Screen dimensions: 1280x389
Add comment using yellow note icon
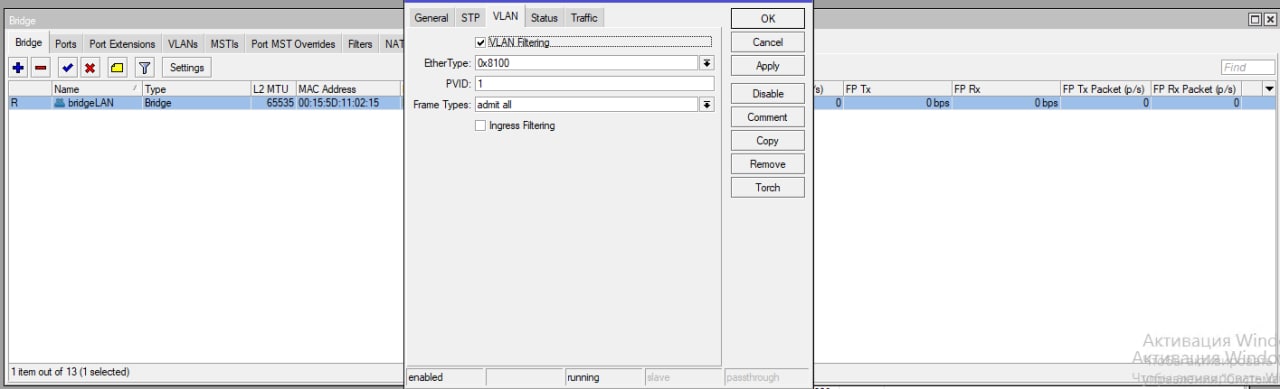click(x=116, y=68)
